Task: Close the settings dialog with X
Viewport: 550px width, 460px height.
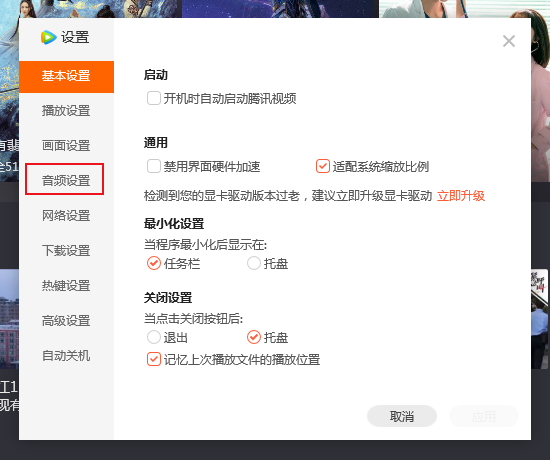Action: (x=509, y=41)
